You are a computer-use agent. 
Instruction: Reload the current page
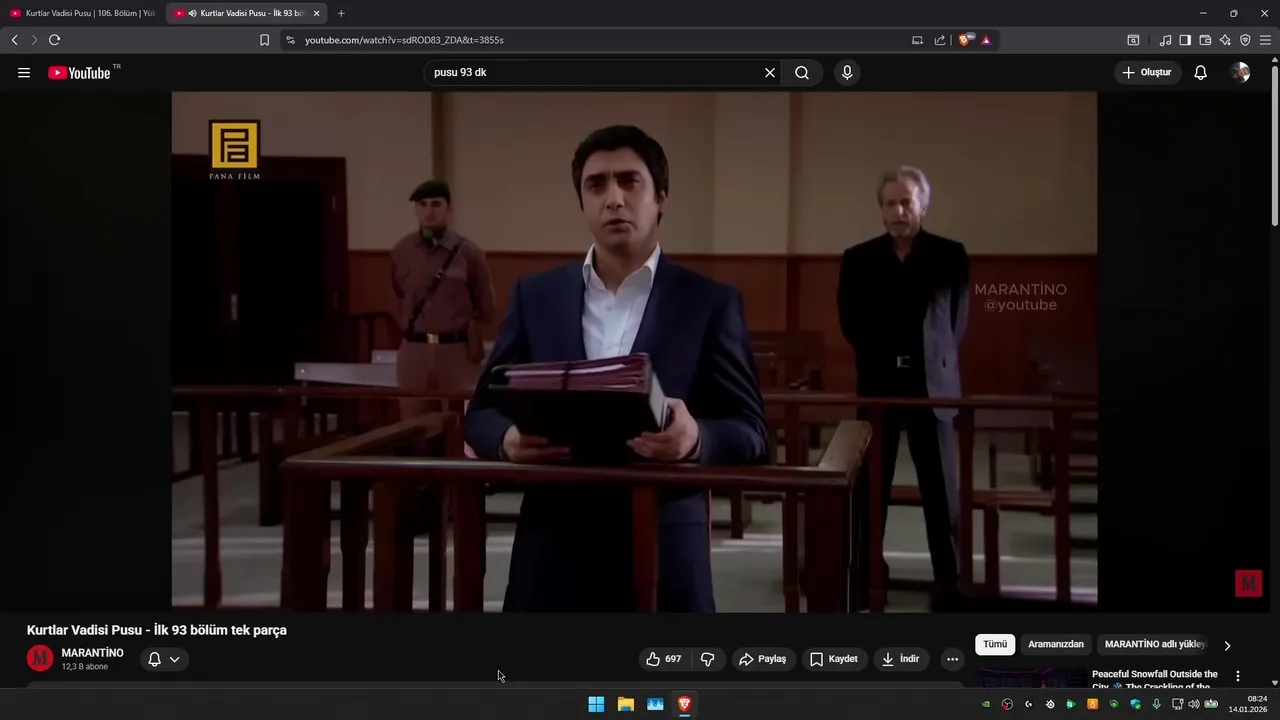pos(55,40)
